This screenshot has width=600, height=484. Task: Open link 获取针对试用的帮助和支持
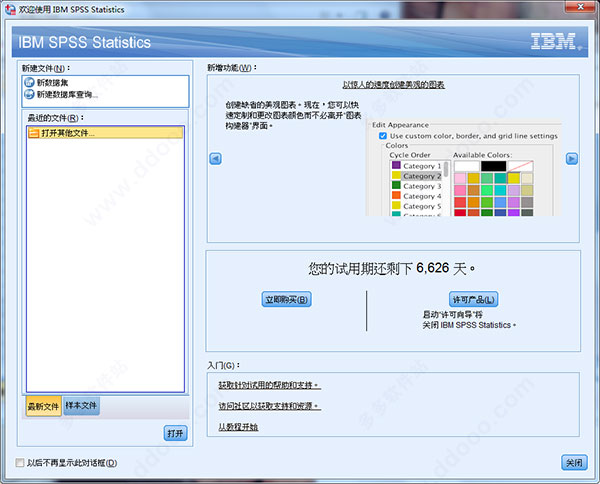(270, 385)
